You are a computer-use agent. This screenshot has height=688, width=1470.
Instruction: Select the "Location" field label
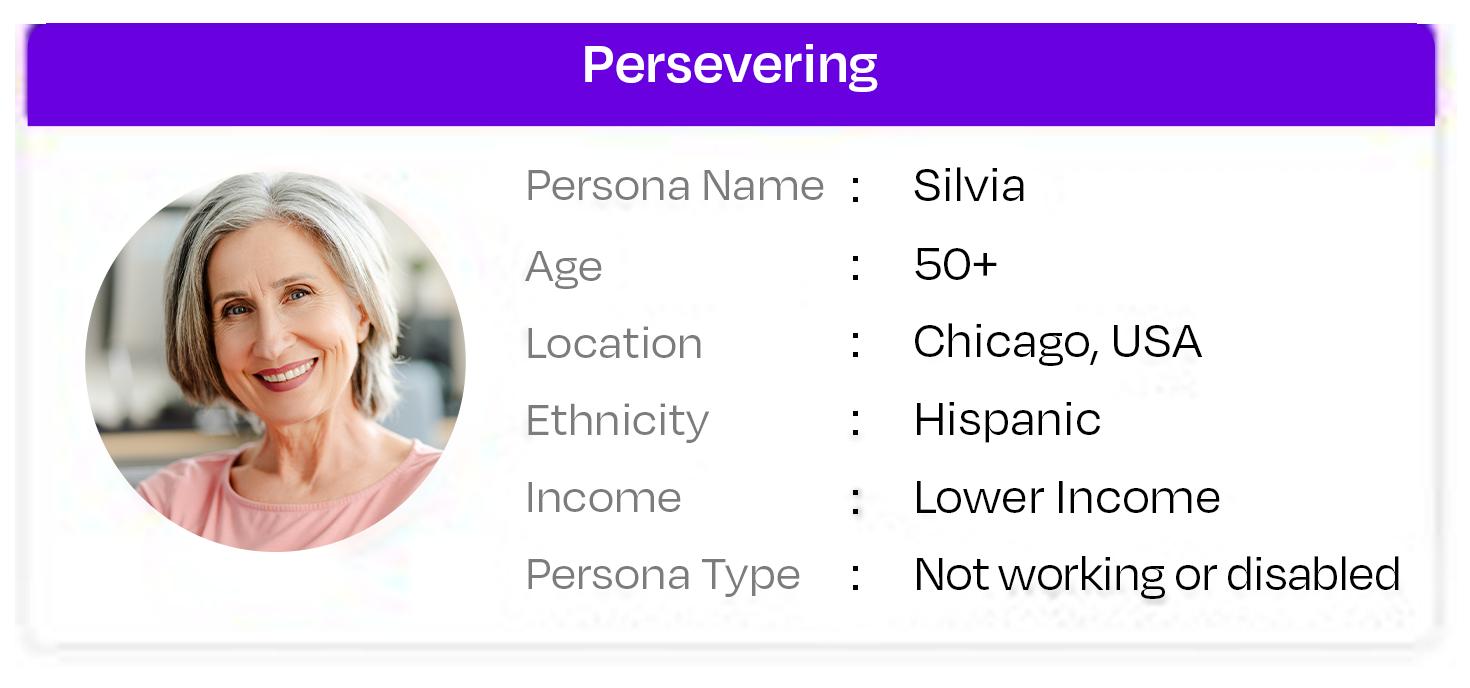(x=614, y=343)
